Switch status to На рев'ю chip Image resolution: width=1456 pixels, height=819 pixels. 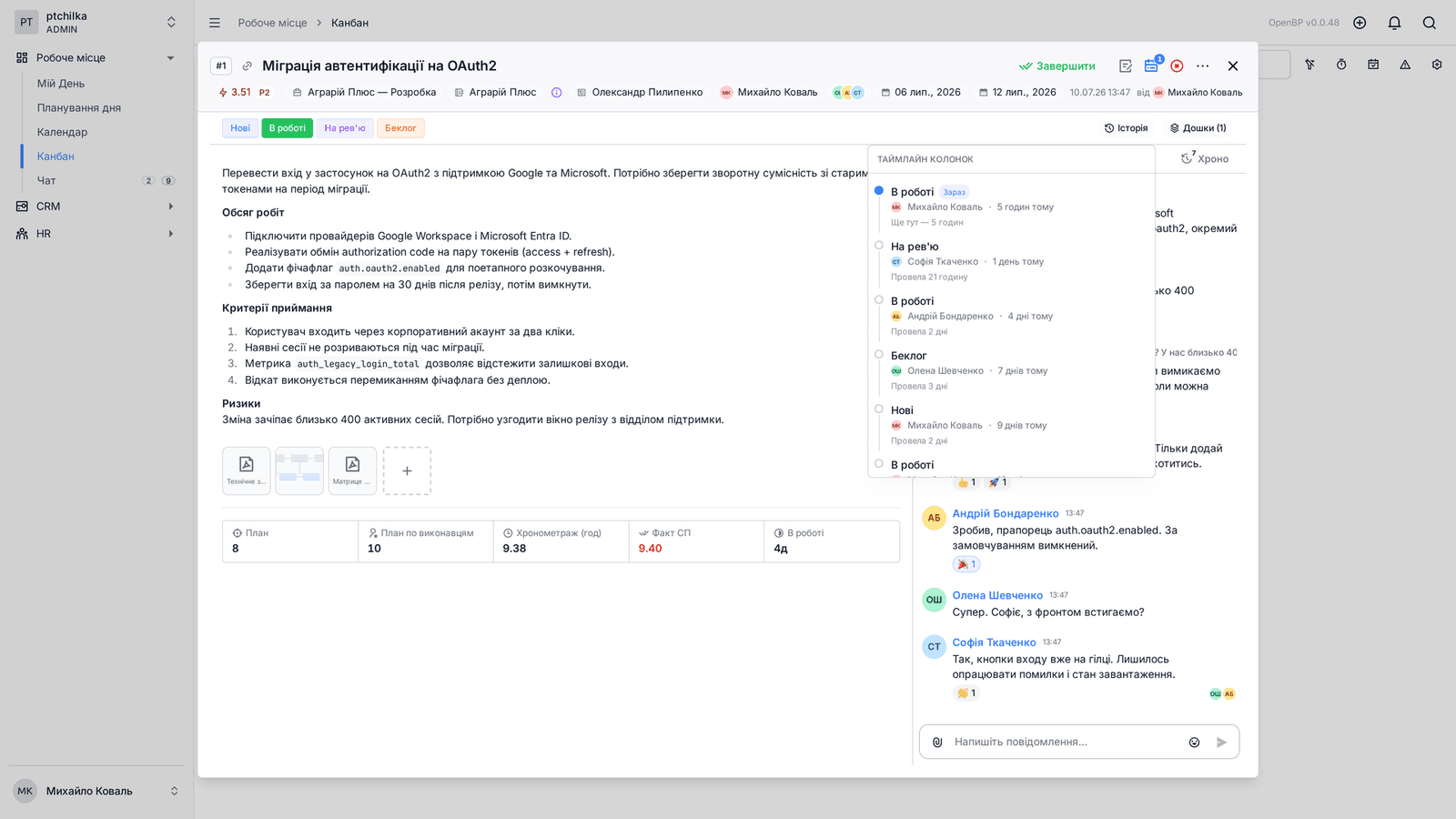point(345,128)
